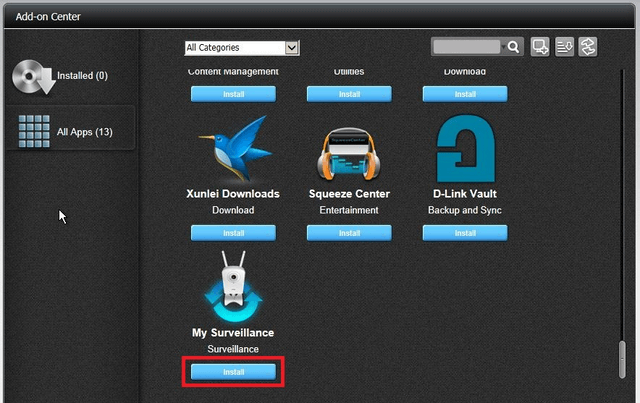Click the Download label under Xunlei Downloads
The image size is (640, 403).
[x=233, y=210]
